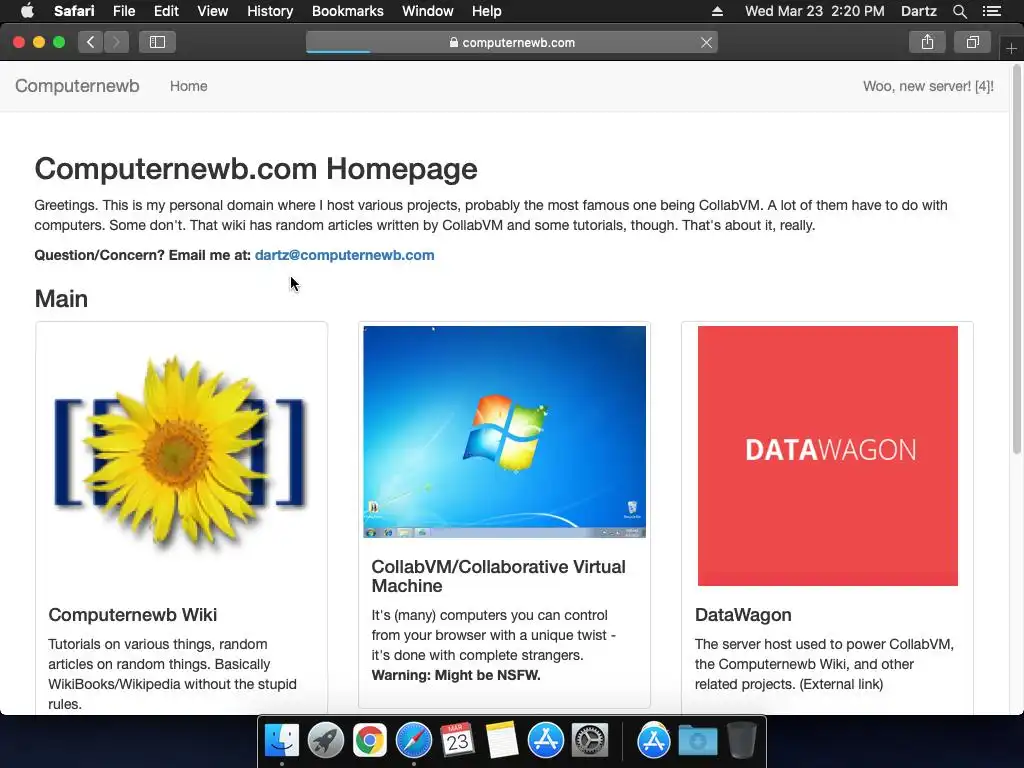Click the eject icon in menu bar
1024x768 pixels.
[x=717, y=11]
